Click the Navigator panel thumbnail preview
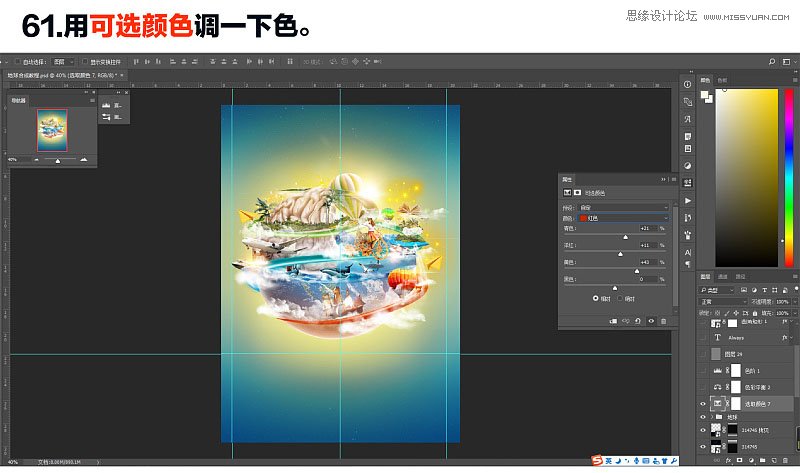This screenshot has height=473, width=800. 52,130
